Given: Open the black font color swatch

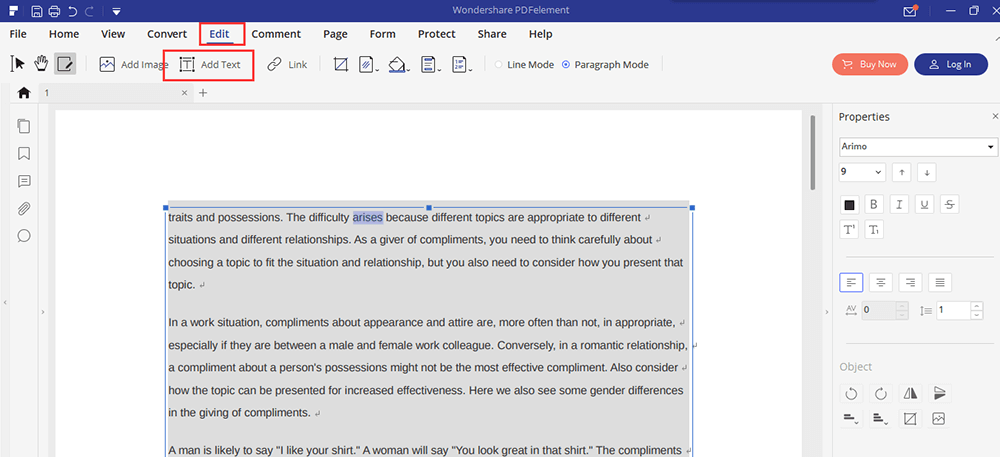Looking at the screenshot, I should 849,204.
